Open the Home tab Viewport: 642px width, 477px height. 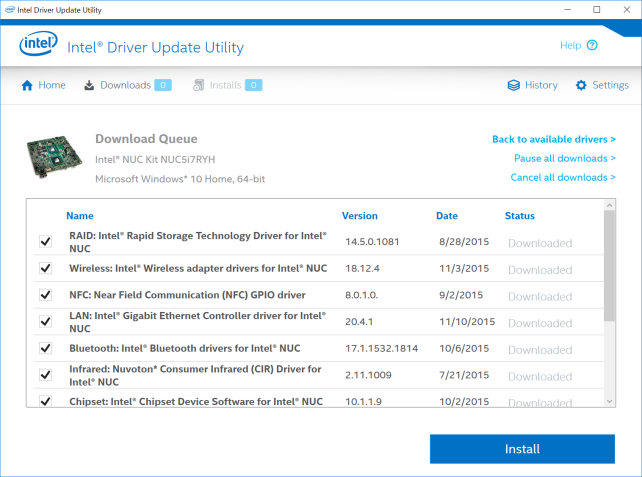(43, 85)
